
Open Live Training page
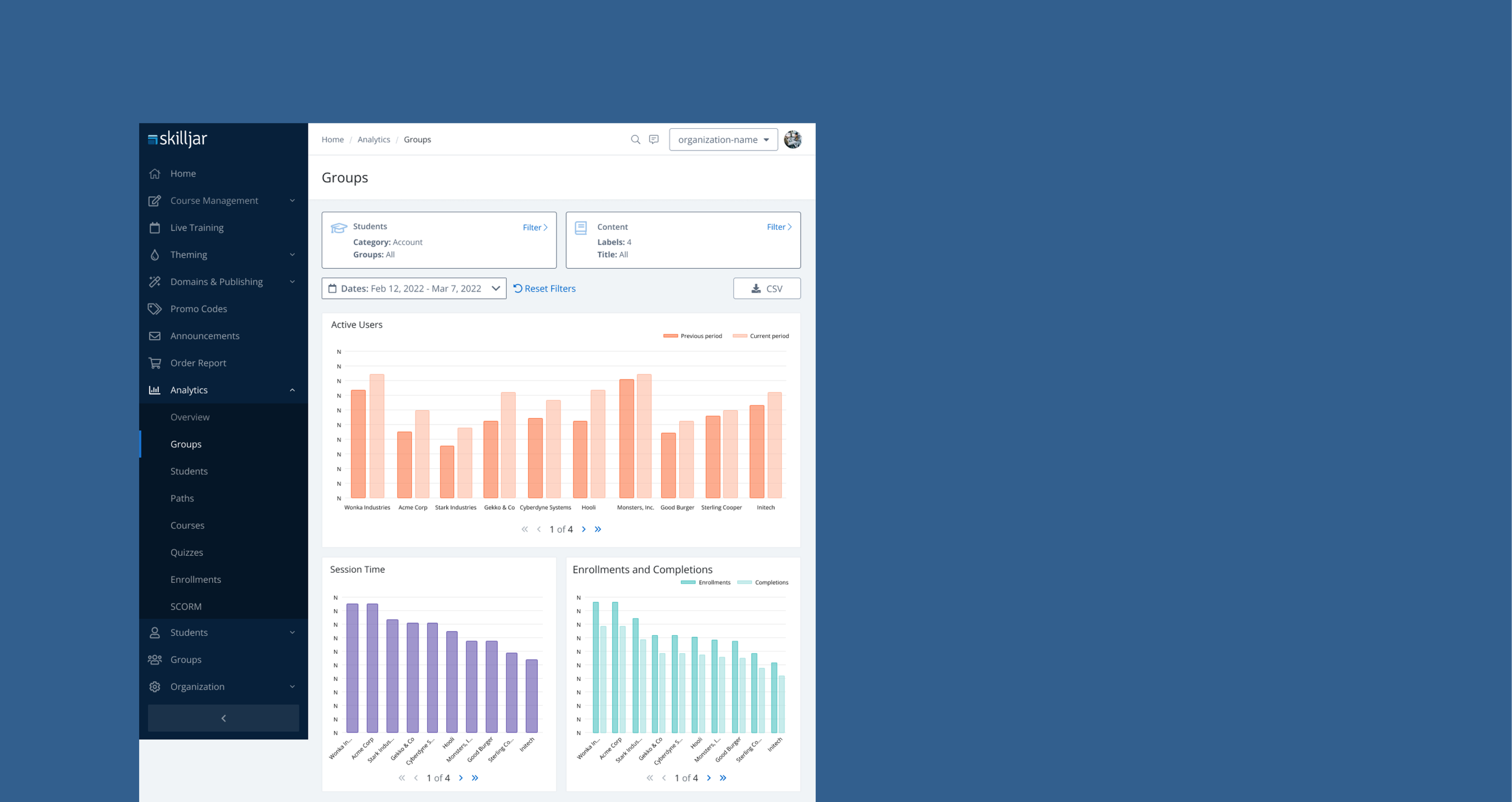tap(224, 227)
